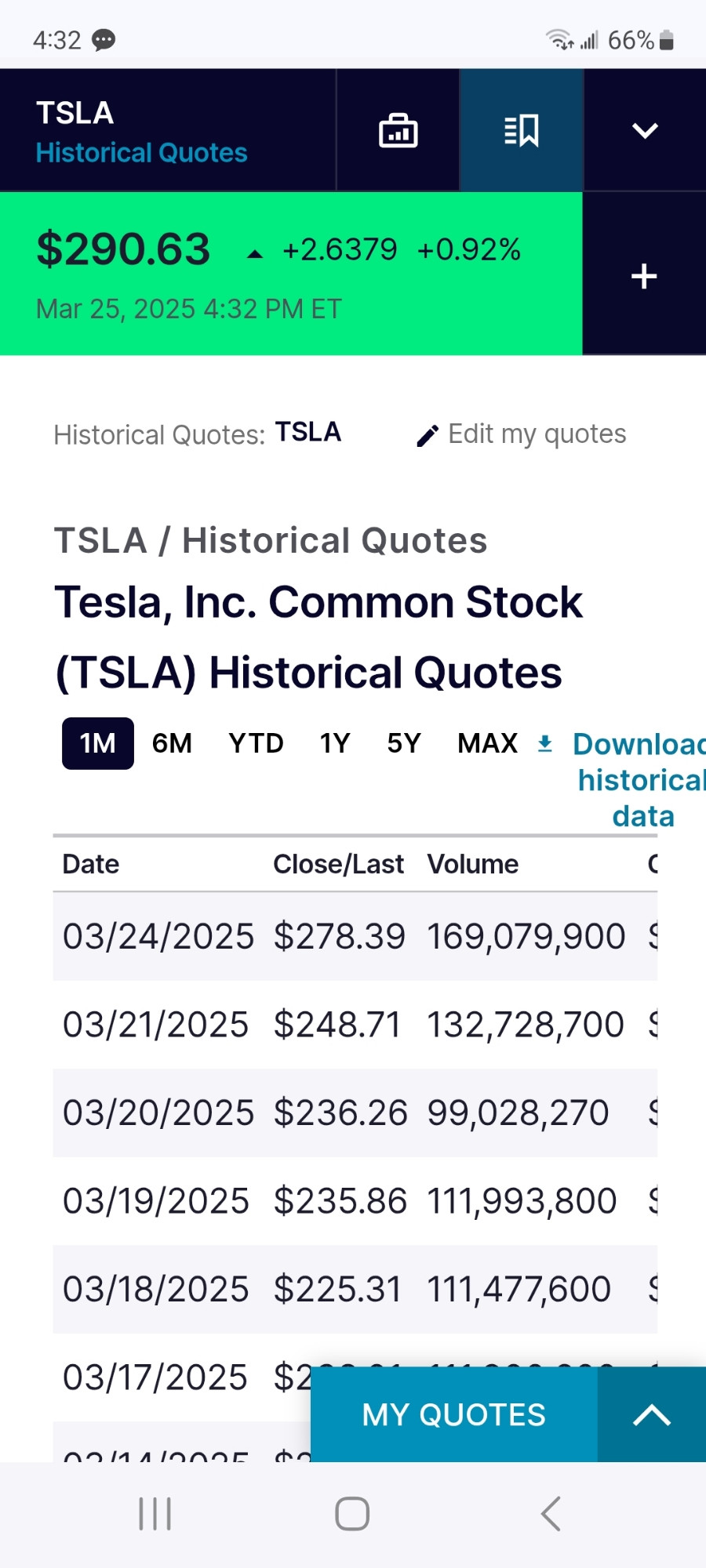The height and width of the screenshot is (1568, 706).
Task: Open Edit my quotes link
Action: pos(537,434)
